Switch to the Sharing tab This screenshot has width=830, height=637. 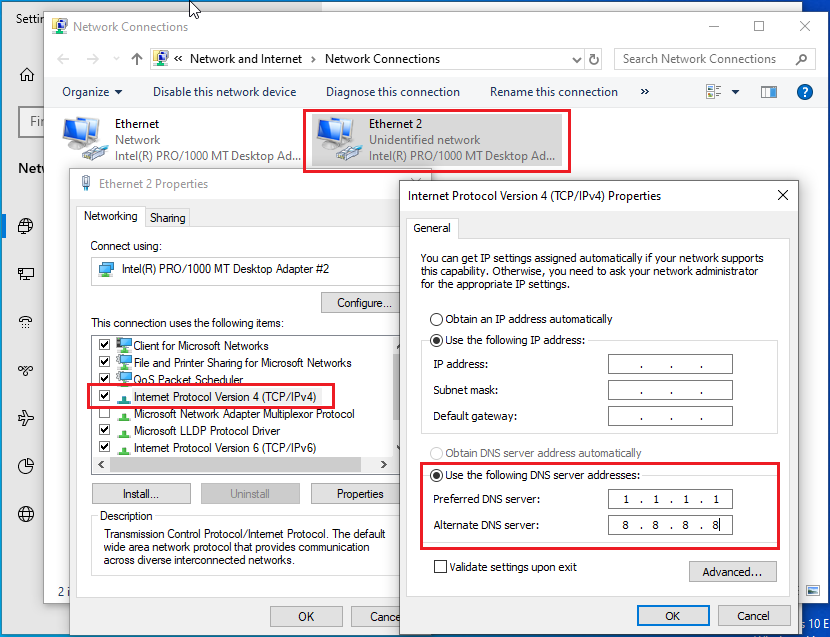click(167, 217)
